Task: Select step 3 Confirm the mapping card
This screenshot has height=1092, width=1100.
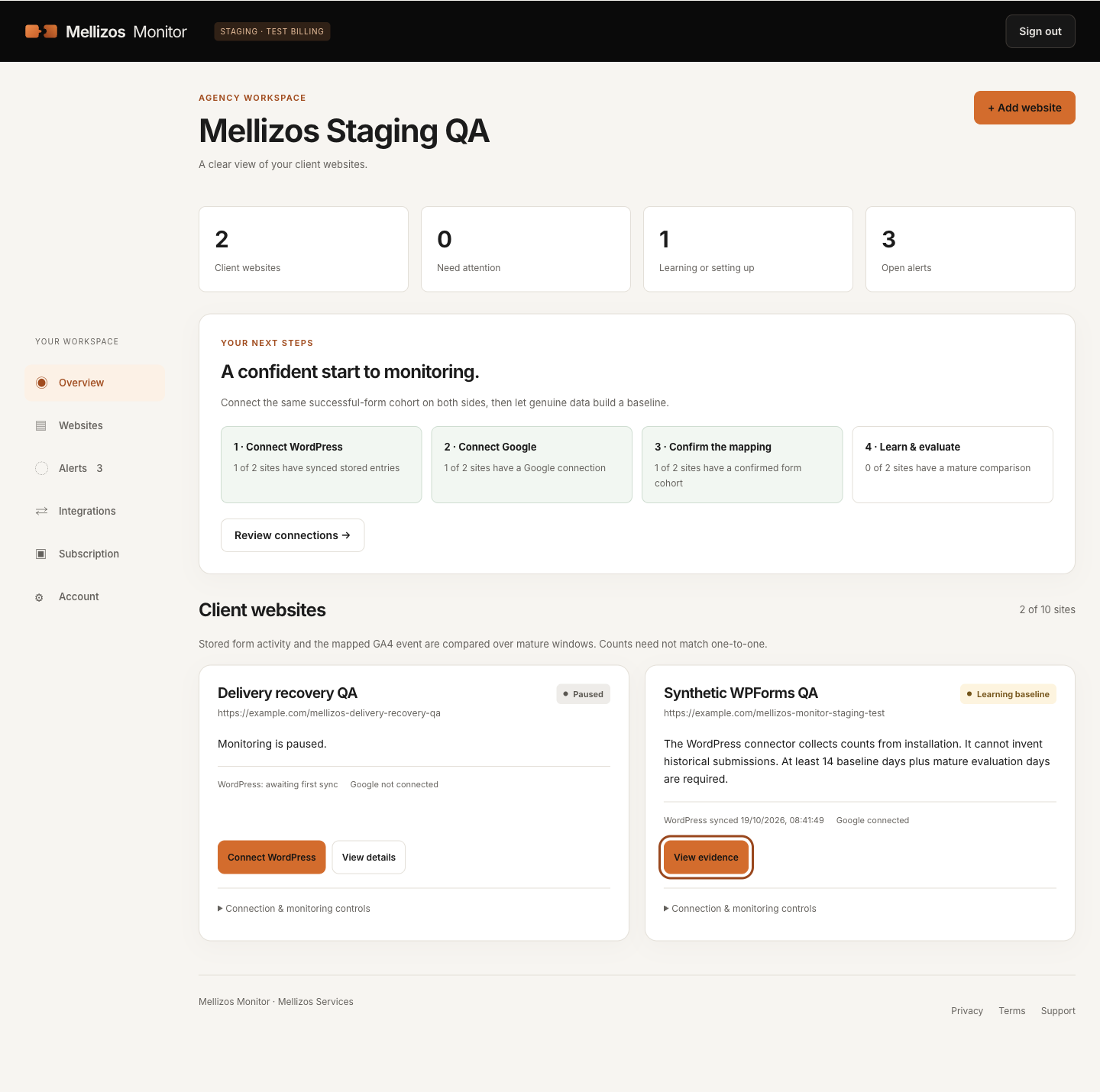Action: point(742,464)
